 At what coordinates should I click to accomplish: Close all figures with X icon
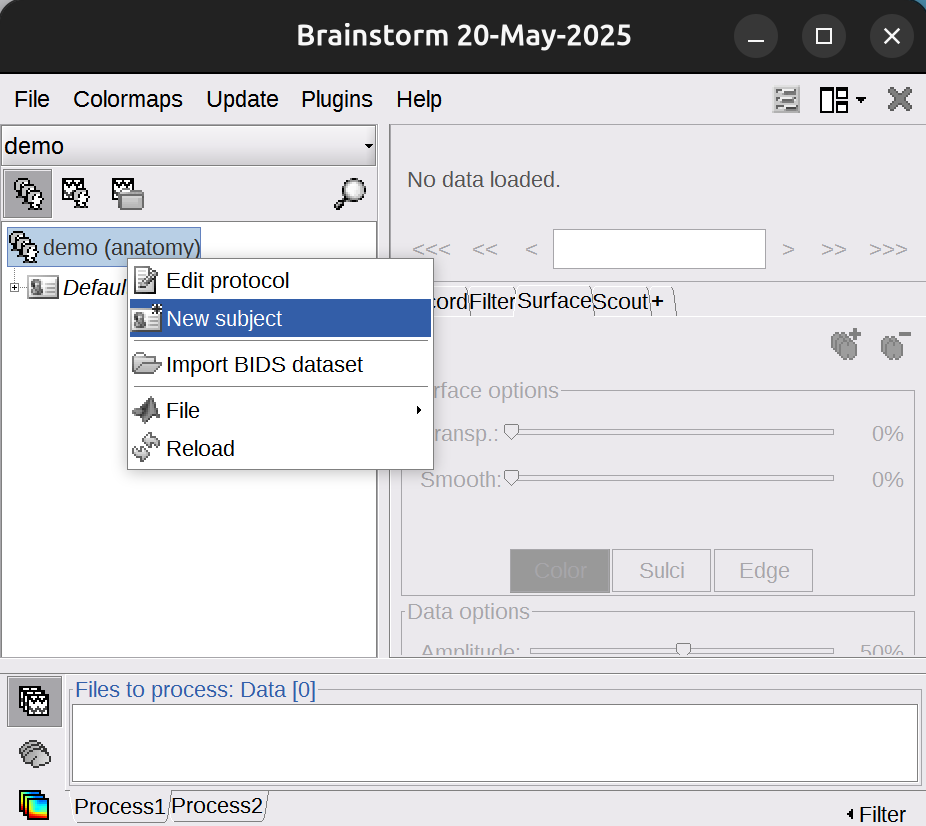900,99
